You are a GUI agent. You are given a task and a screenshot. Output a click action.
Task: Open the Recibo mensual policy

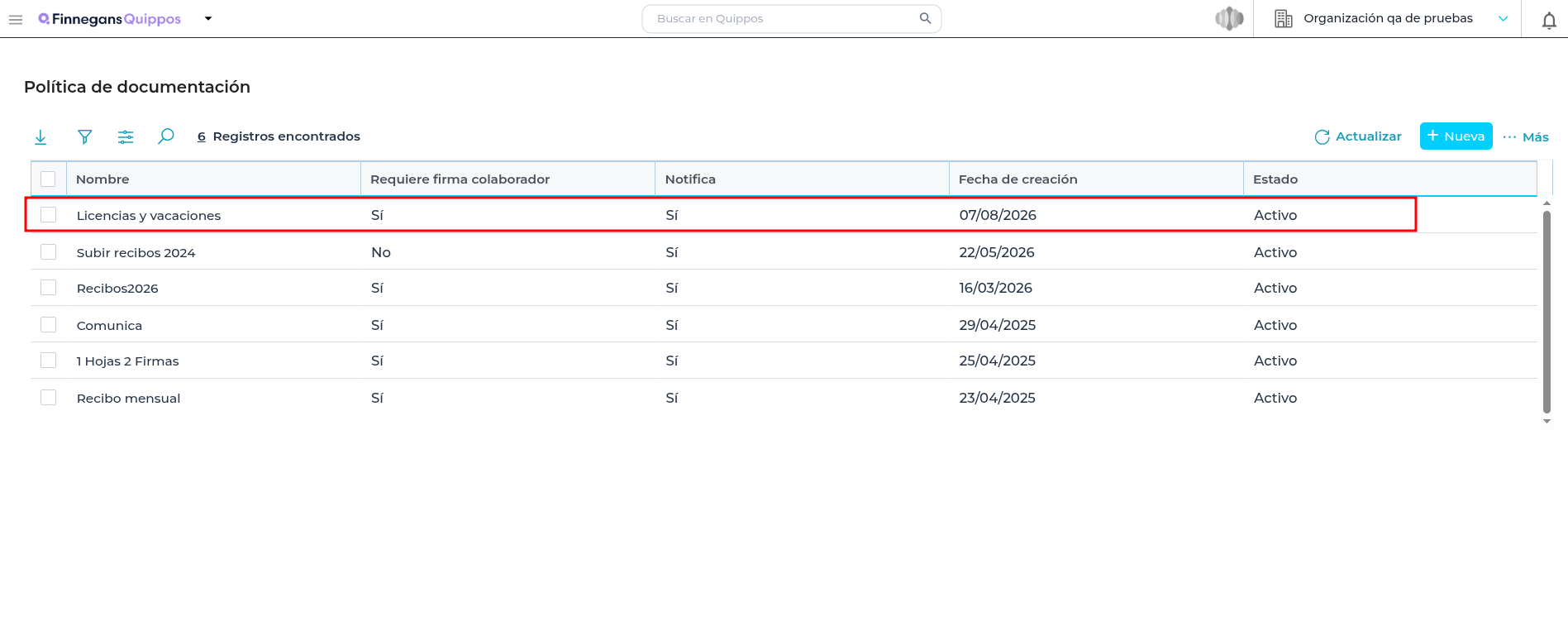click(x=128, y=398)
